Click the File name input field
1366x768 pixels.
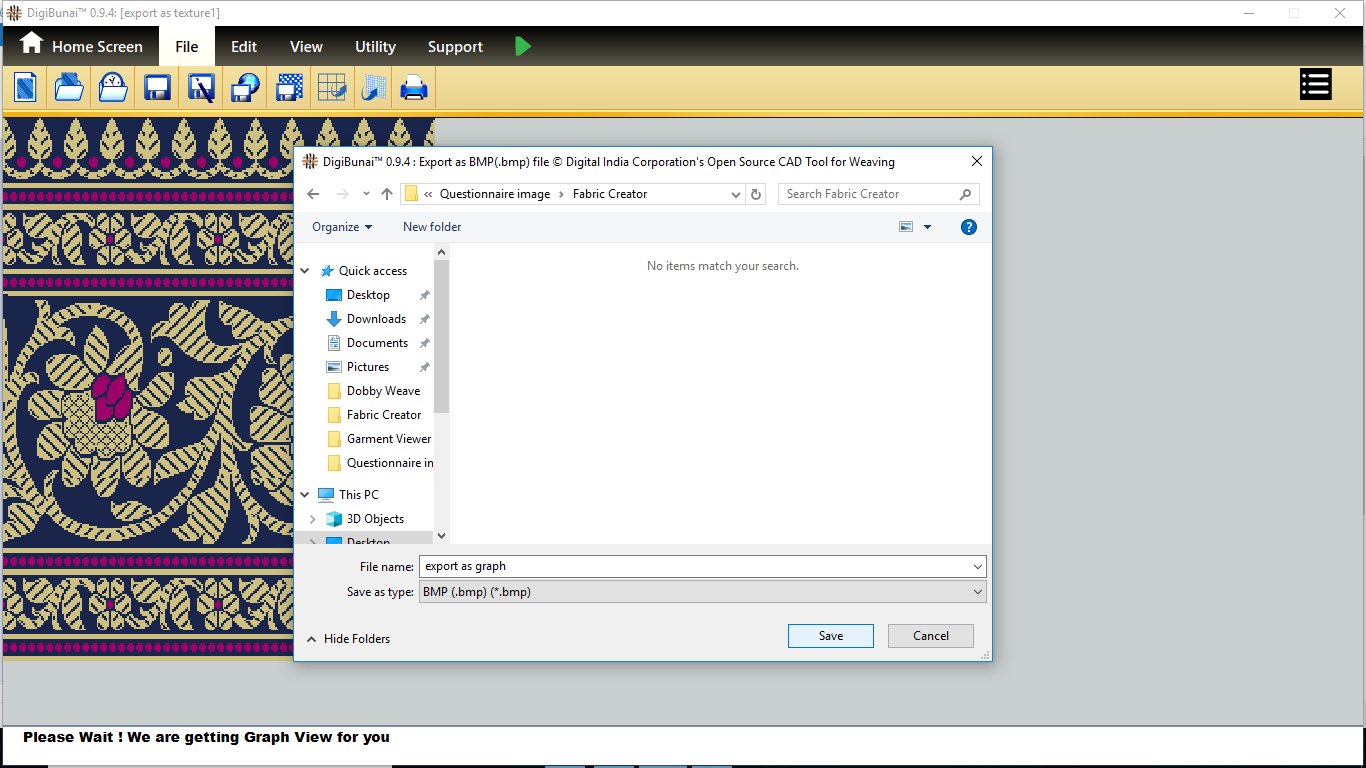[695, 566]
